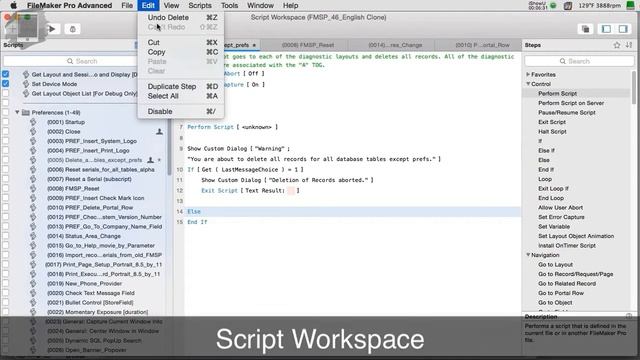
Task: Toggle the right steps pane icon
Action: pos(623,29)
